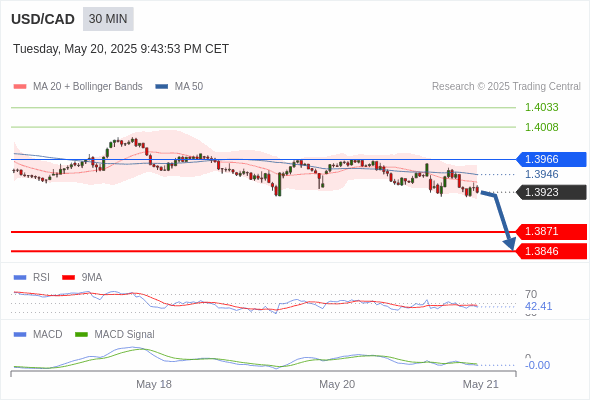Click the MA 20 + Bollinger Bands legend swatch
Viewport: 590px width, 400px height.
click(20, 87)
